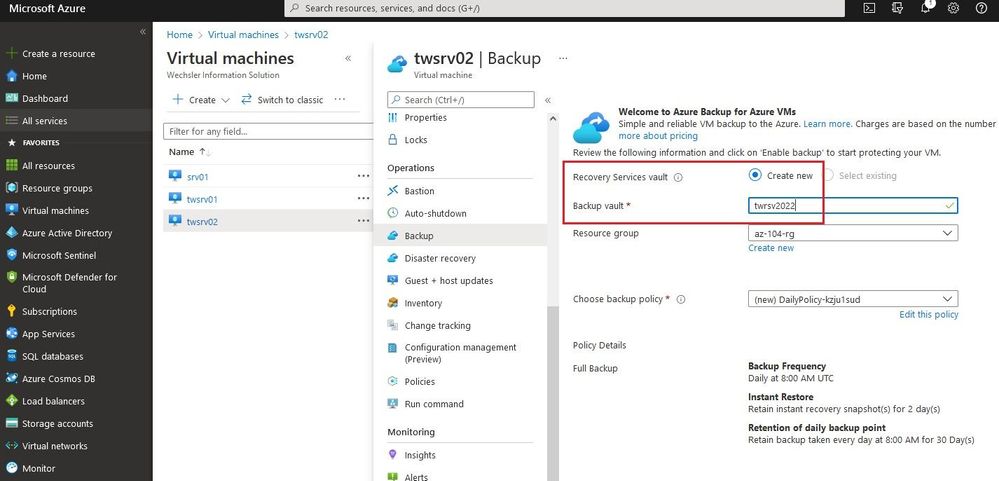Open context menu ellipsis for srv01

coord(363,176)
